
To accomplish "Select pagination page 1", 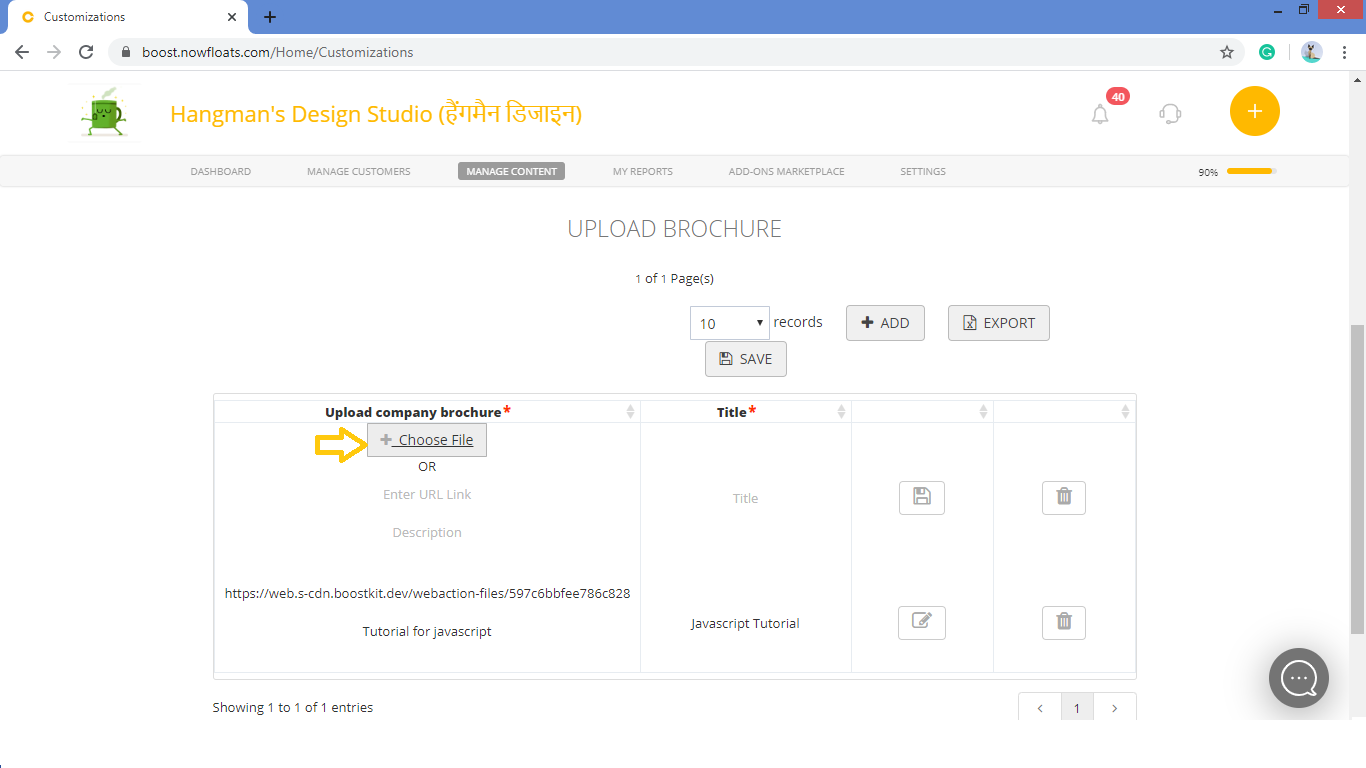I will click(x=1077, y=708).
